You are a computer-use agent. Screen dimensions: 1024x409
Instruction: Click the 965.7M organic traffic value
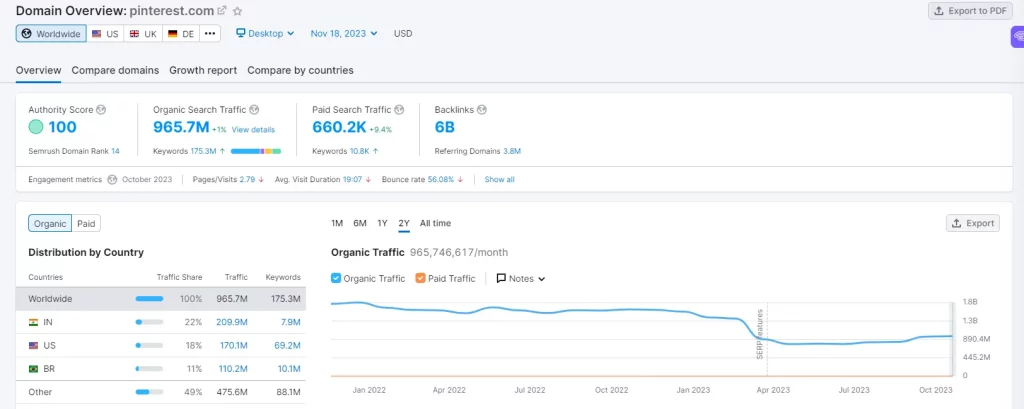click(x=181, y=127)
